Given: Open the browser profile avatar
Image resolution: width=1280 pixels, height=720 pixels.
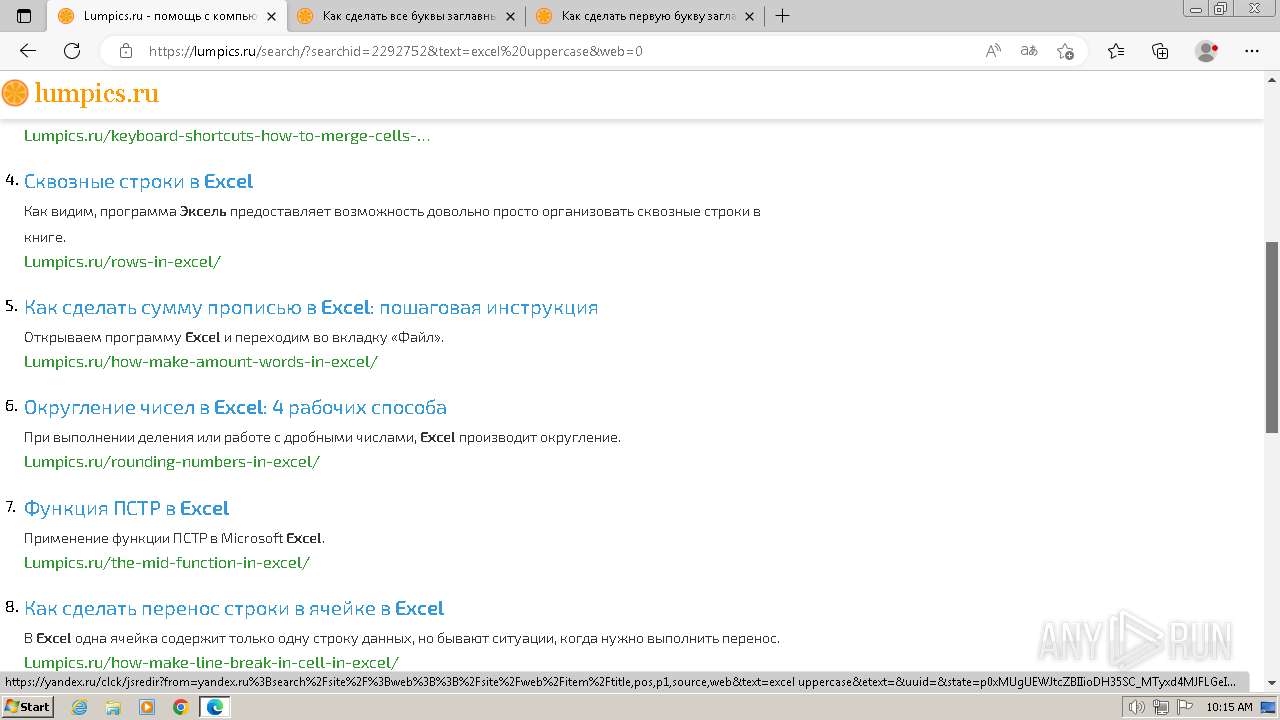Looking at the screenshot, I should tap(1207, 51).
